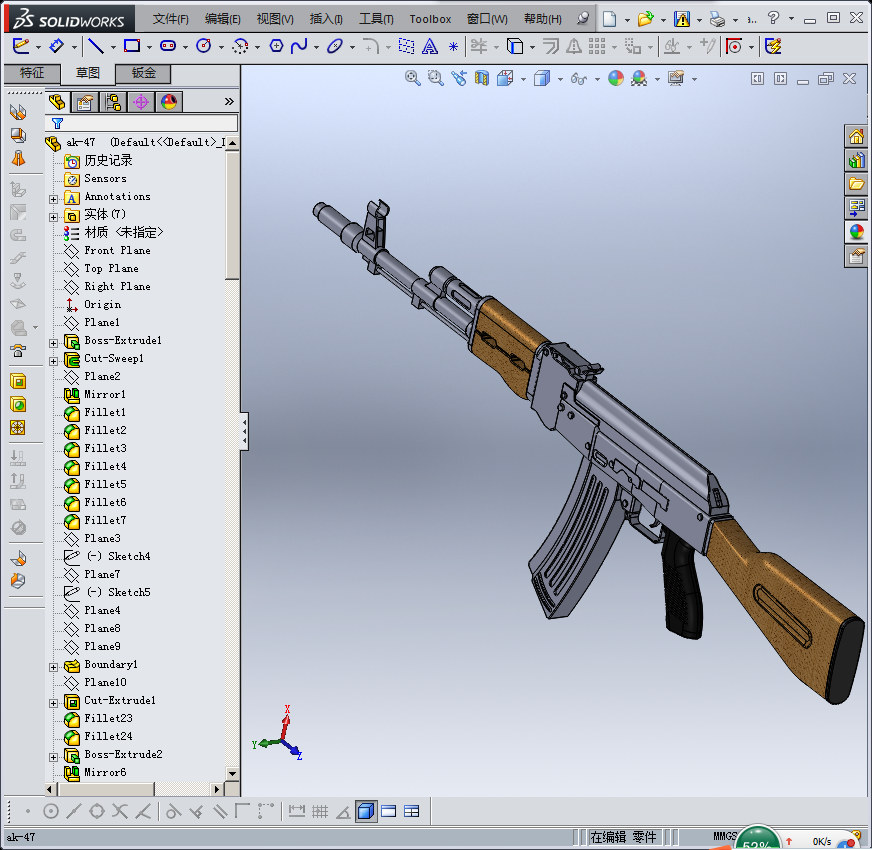
Task: Click the MMGS unit system status
Action: 725,836
